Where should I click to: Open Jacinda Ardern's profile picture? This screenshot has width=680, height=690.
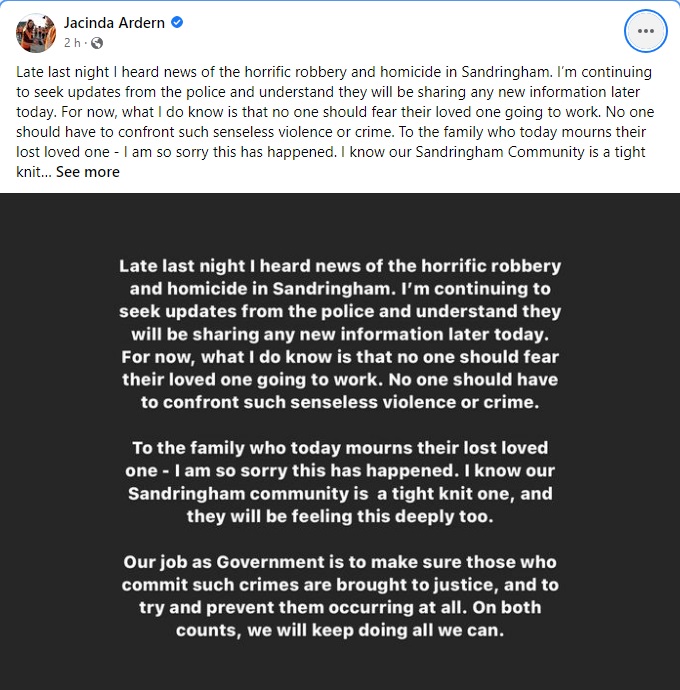tap(36, 33)
